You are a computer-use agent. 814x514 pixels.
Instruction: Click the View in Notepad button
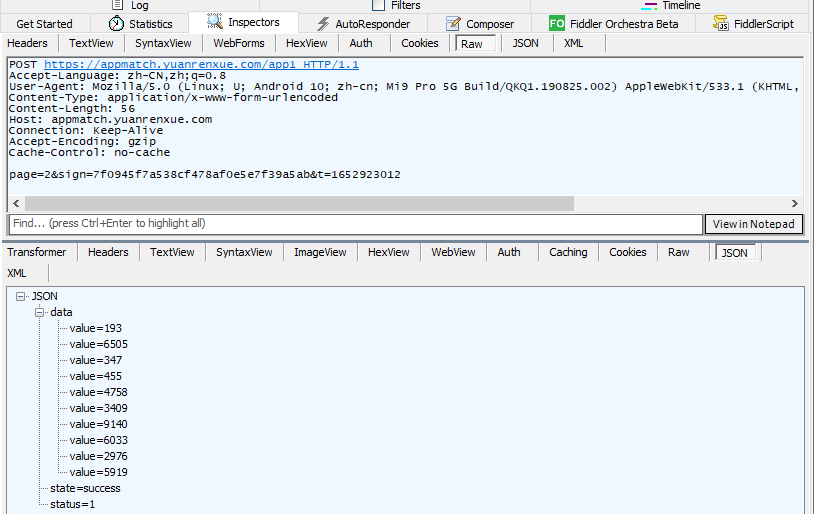point(753,224)
